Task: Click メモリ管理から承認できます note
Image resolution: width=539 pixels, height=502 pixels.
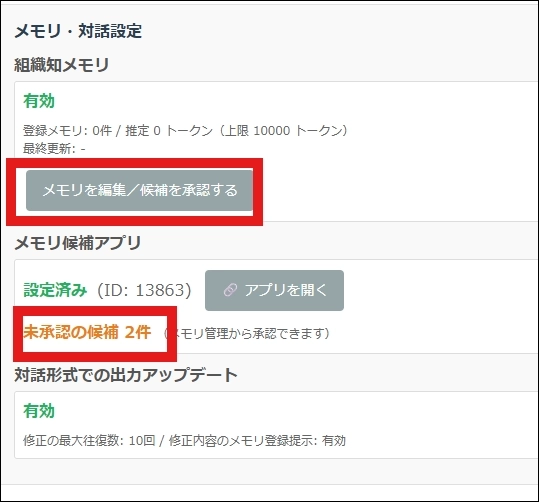Action: click(247, 333)
